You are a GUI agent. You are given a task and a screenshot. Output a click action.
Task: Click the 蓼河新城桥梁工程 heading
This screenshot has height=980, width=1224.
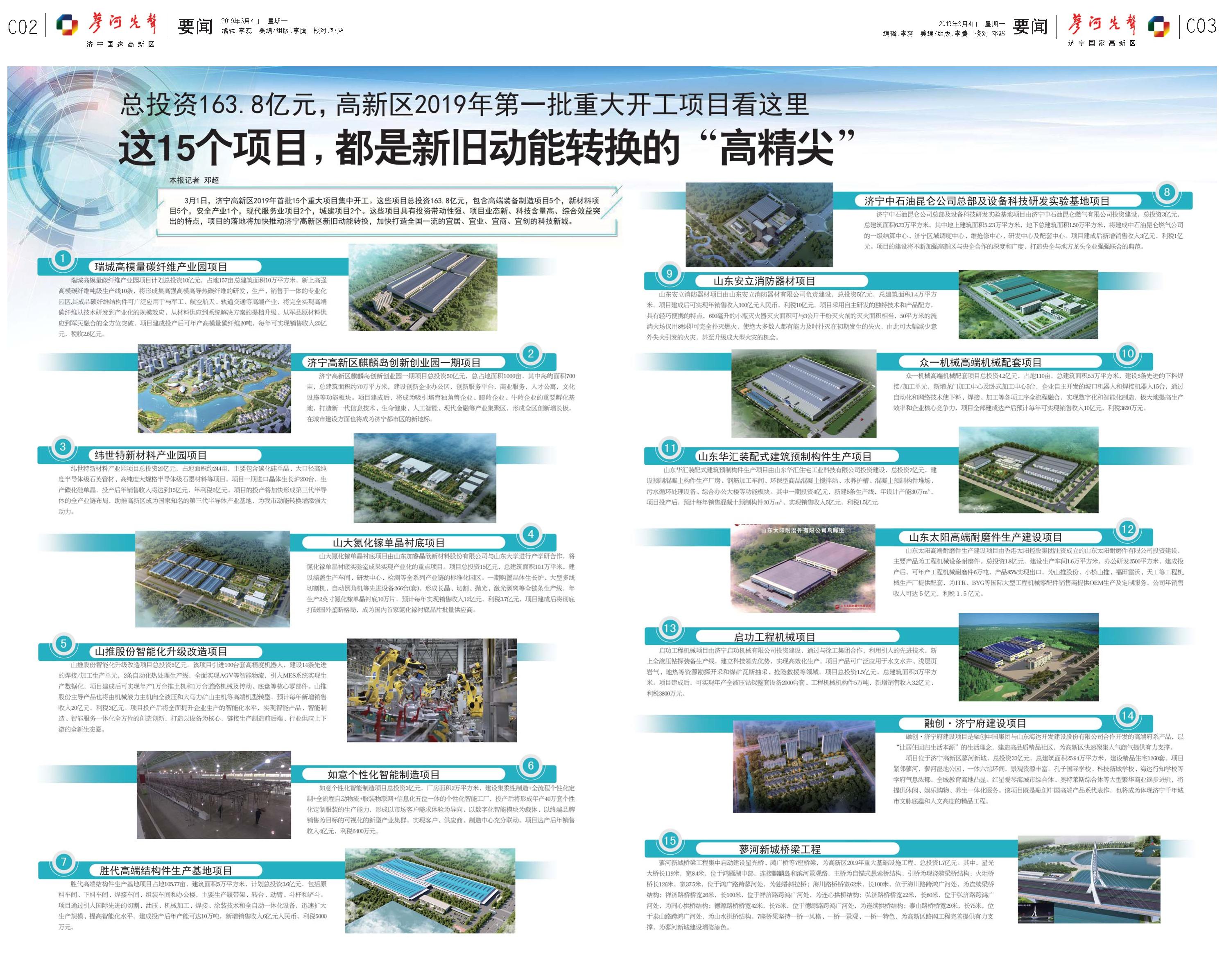779,849
